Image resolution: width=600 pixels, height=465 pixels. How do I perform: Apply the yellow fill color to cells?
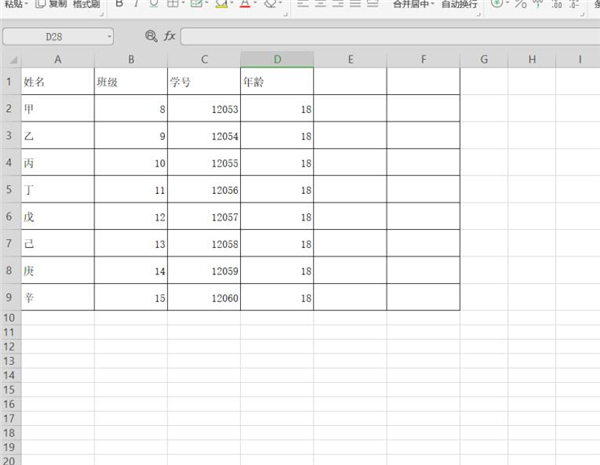(x=221, y=3)
